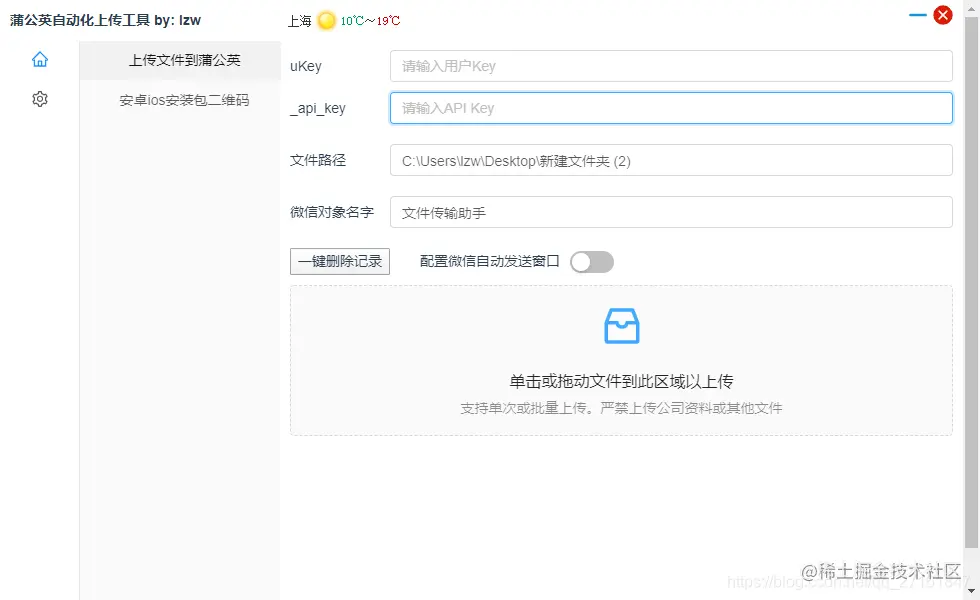Minimize the application window
This screenshot has height=600, width=980.
pos(916,14)
